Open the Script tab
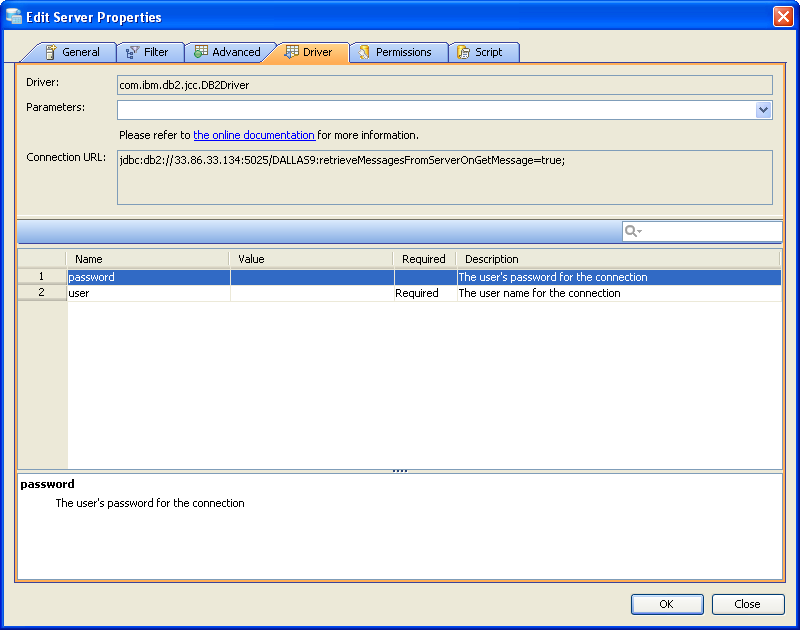The width and height of the screenshot is (800, 630). (x=484, y=52)
